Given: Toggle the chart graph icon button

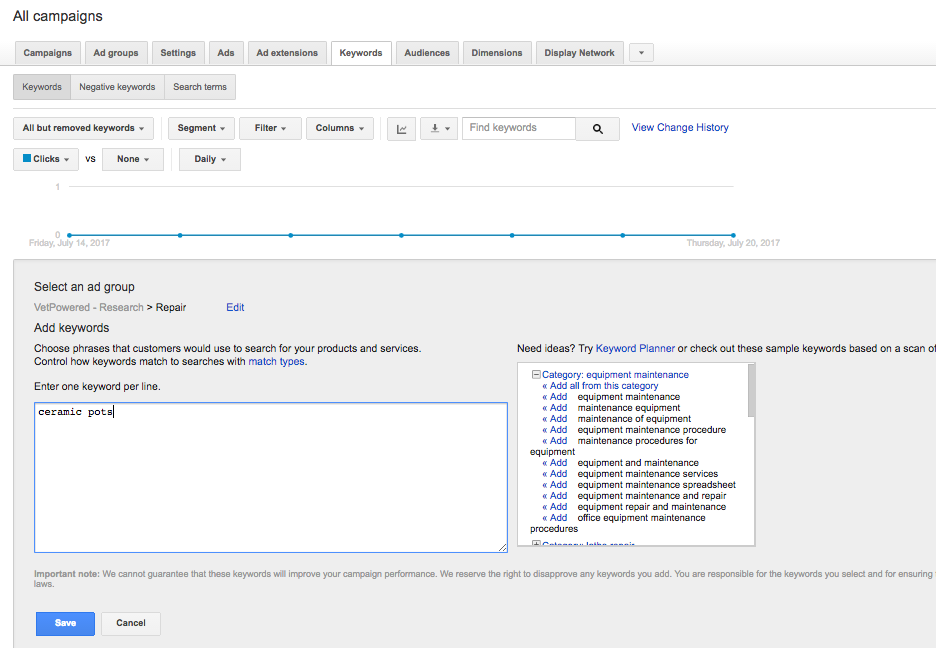Looking at the screenshot, I should [401, 129].
